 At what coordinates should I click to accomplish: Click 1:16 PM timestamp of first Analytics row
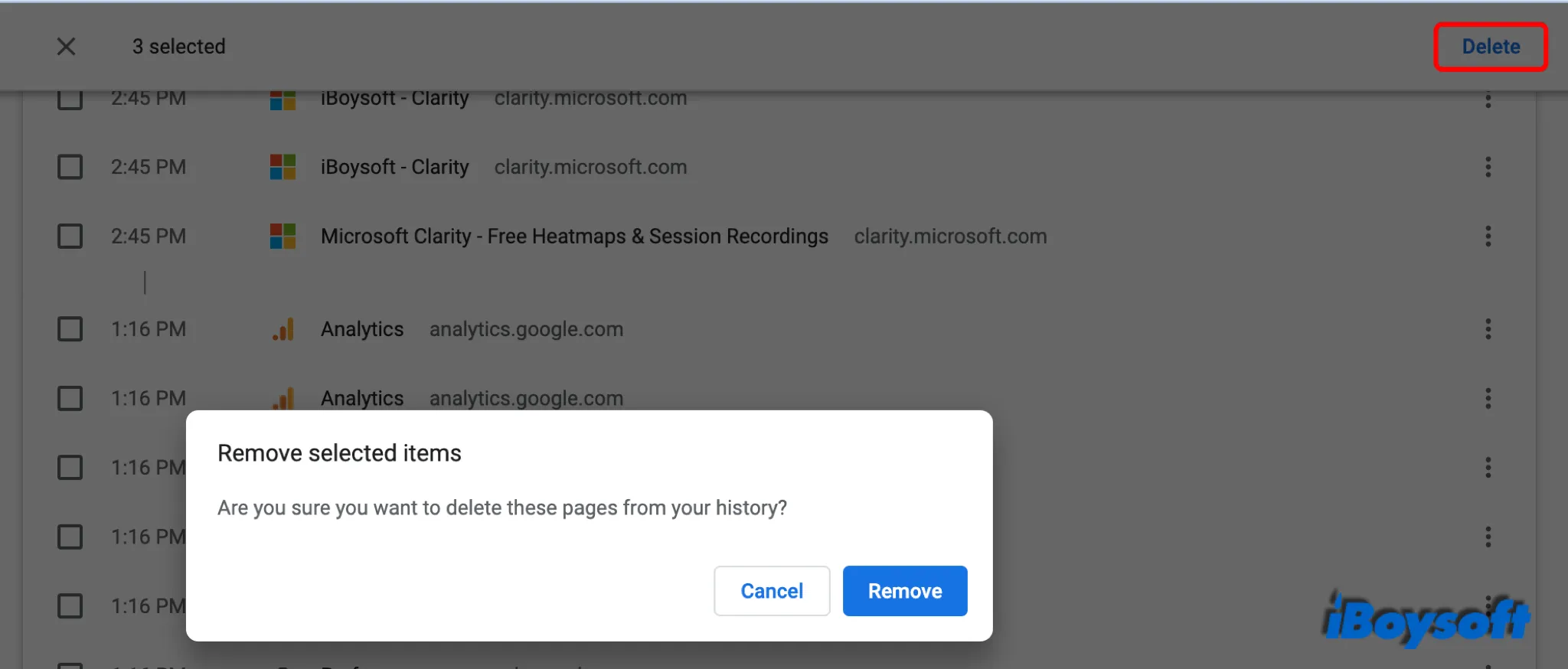tap(149, 329)
